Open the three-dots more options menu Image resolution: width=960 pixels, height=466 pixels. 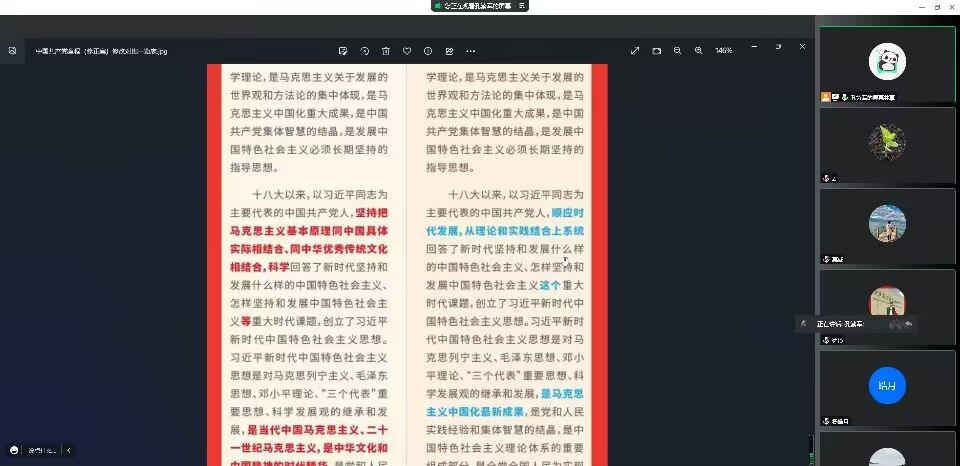tap(471, 51)
